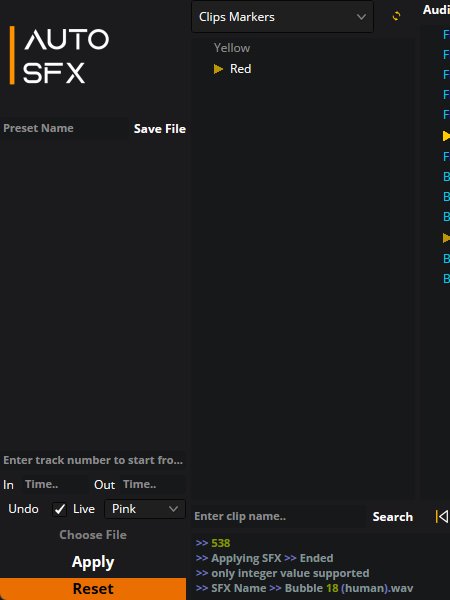Click the chevron of Clips Markers combo
The image size is (450, 600).
(361, 17)
